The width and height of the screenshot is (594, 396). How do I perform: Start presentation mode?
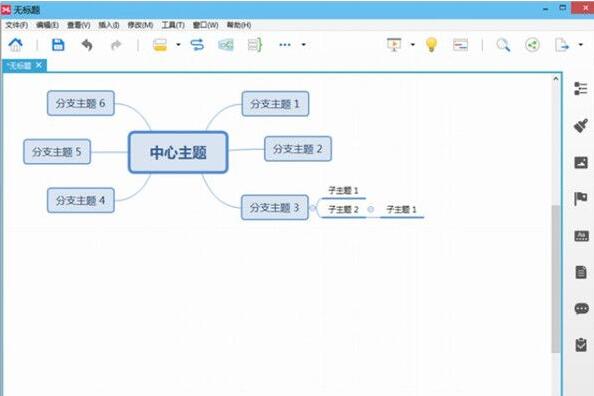coord(394,45)
